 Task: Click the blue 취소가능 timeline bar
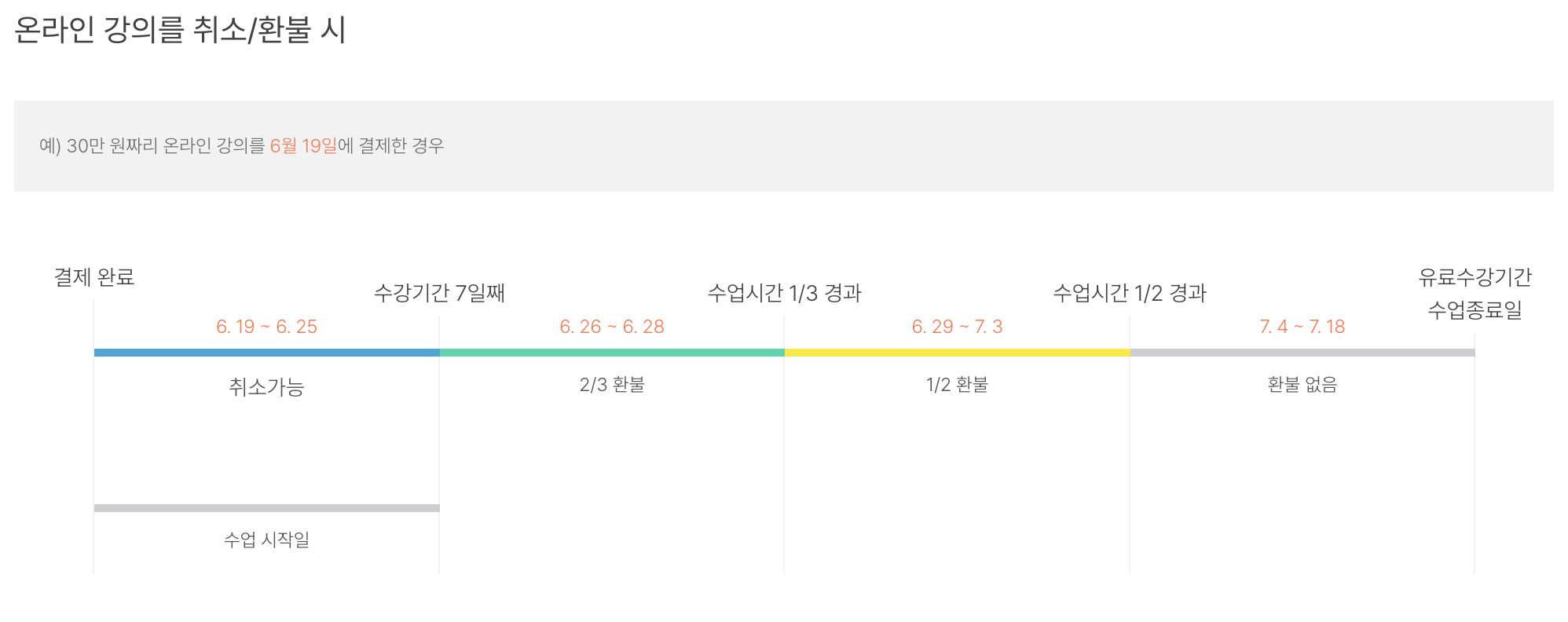[x=266, y=353]
